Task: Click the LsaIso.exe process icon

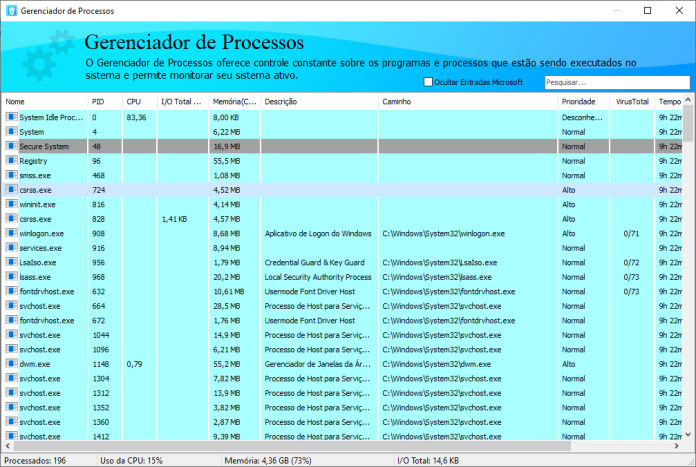Action: [12, 262]
